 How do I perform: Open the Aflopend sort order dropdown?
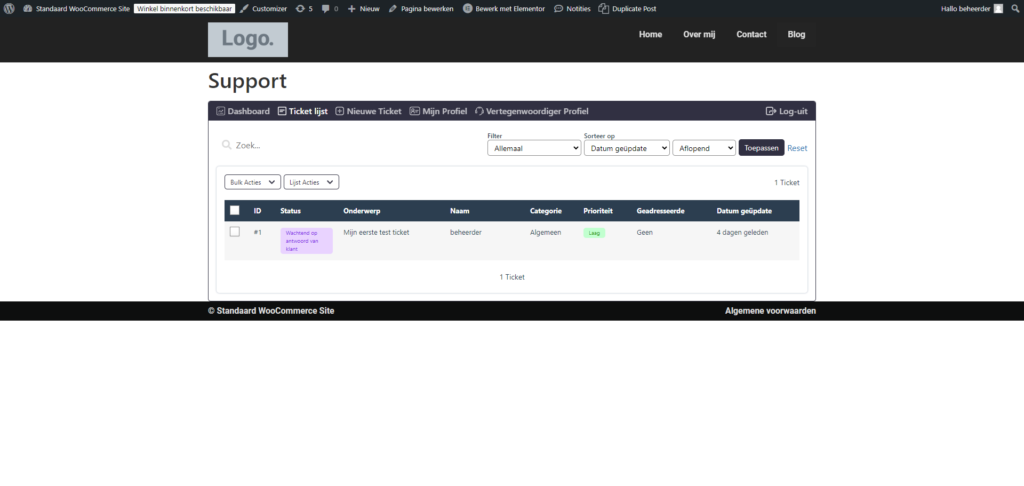pyautogui.click(x=704, y=148)
